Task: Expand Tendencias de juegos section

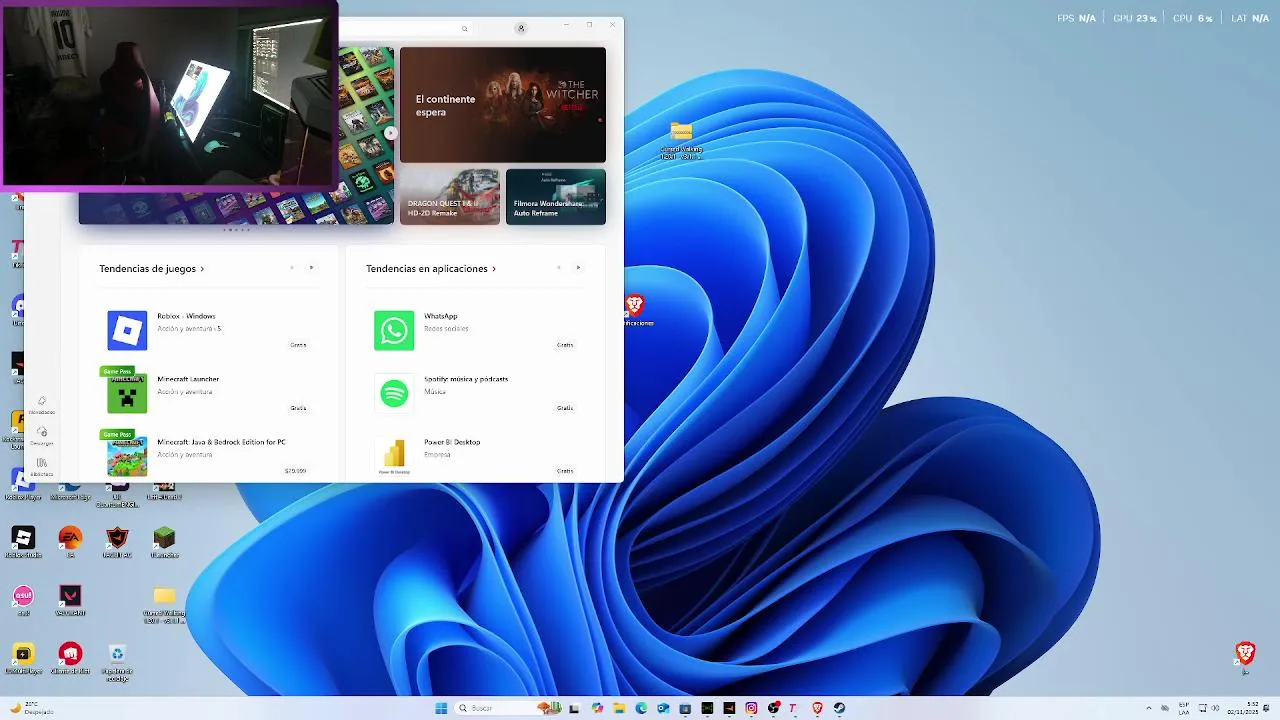Action: (x=152, y=268)
